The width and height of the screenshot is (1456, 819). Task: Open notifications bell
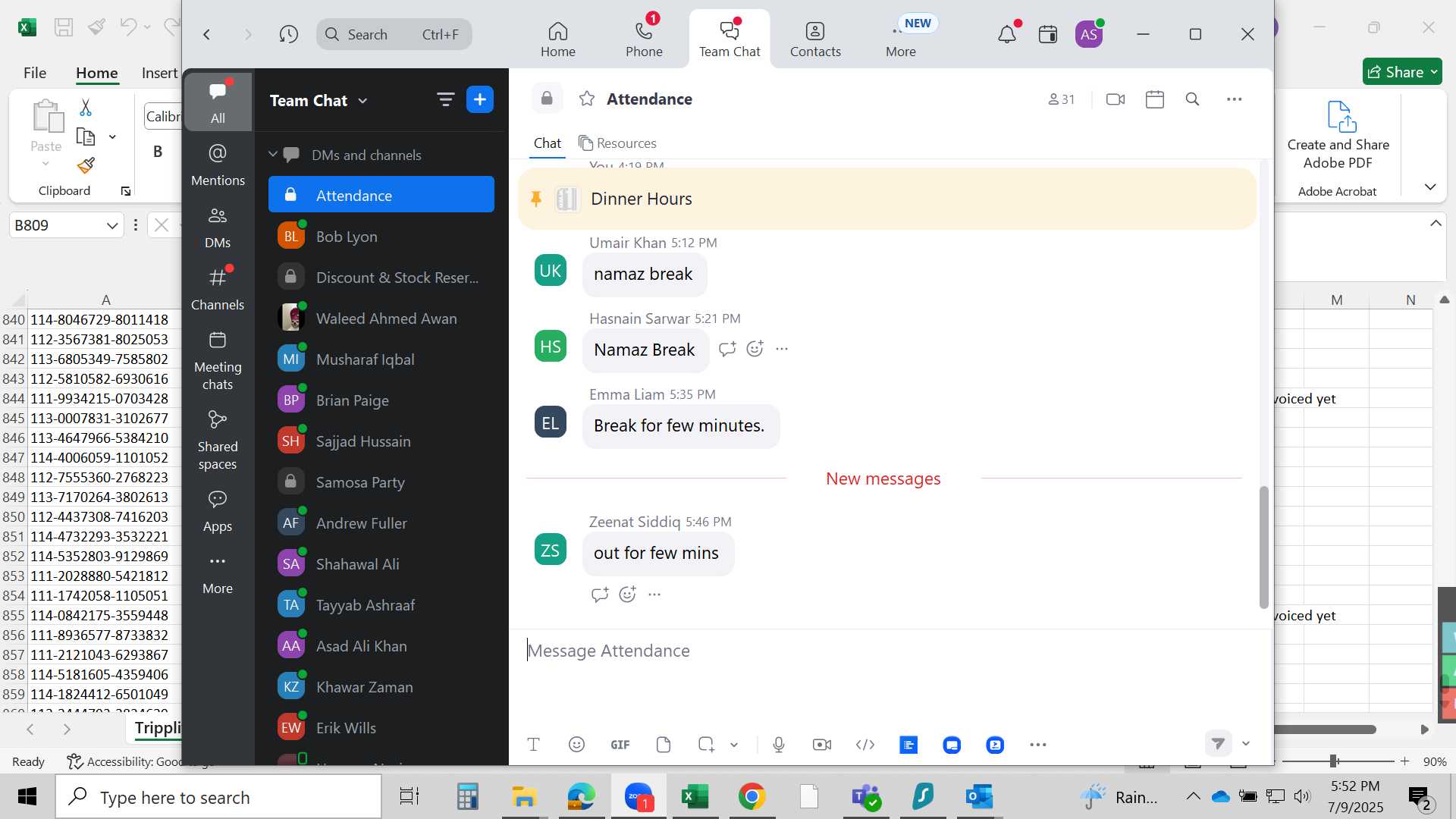point(1007,34)
